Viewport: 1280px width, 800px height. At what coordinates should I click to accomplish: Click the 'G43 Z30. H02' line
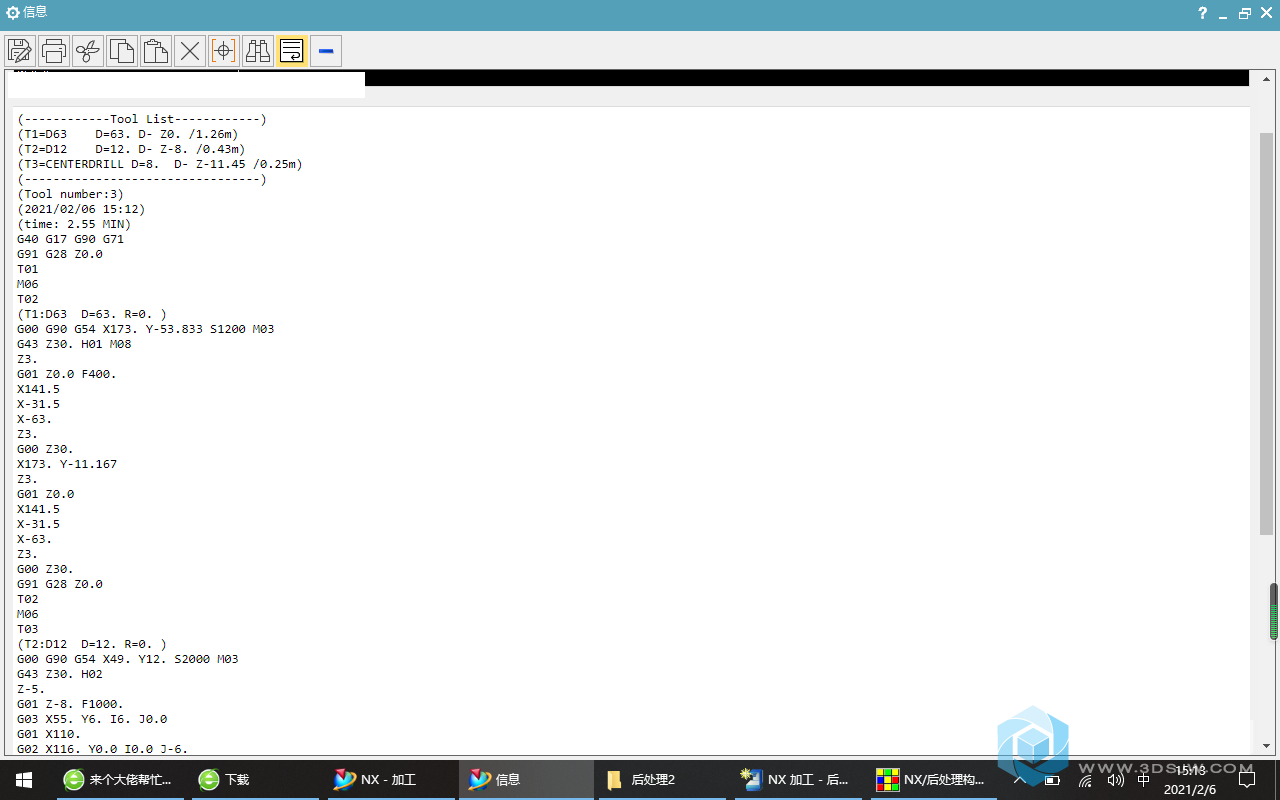point(60,674)
